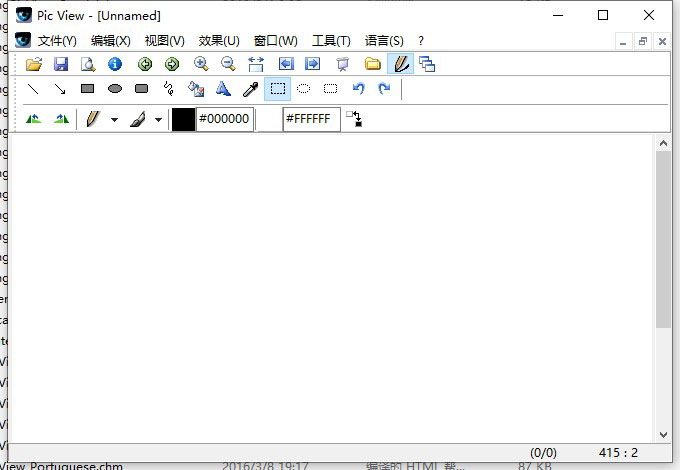Image resolution: width=680 pixels, height=470 pixels.
Task: Select the filled Rectangle tool
Action: point(88,89)
